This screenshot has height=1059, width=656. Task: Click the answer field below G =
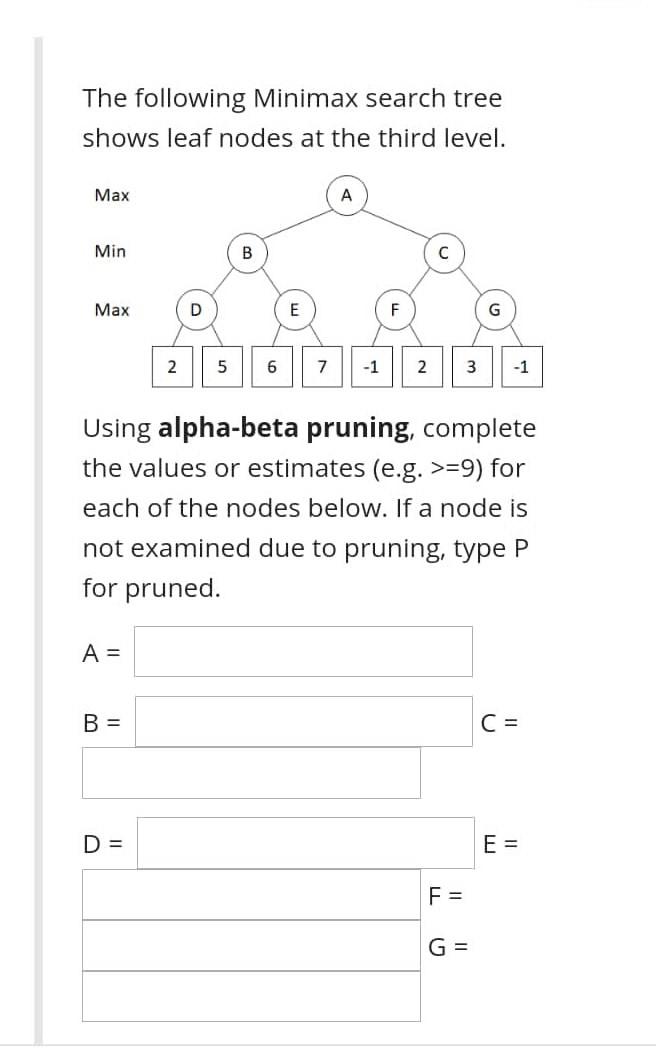point(250,996)
